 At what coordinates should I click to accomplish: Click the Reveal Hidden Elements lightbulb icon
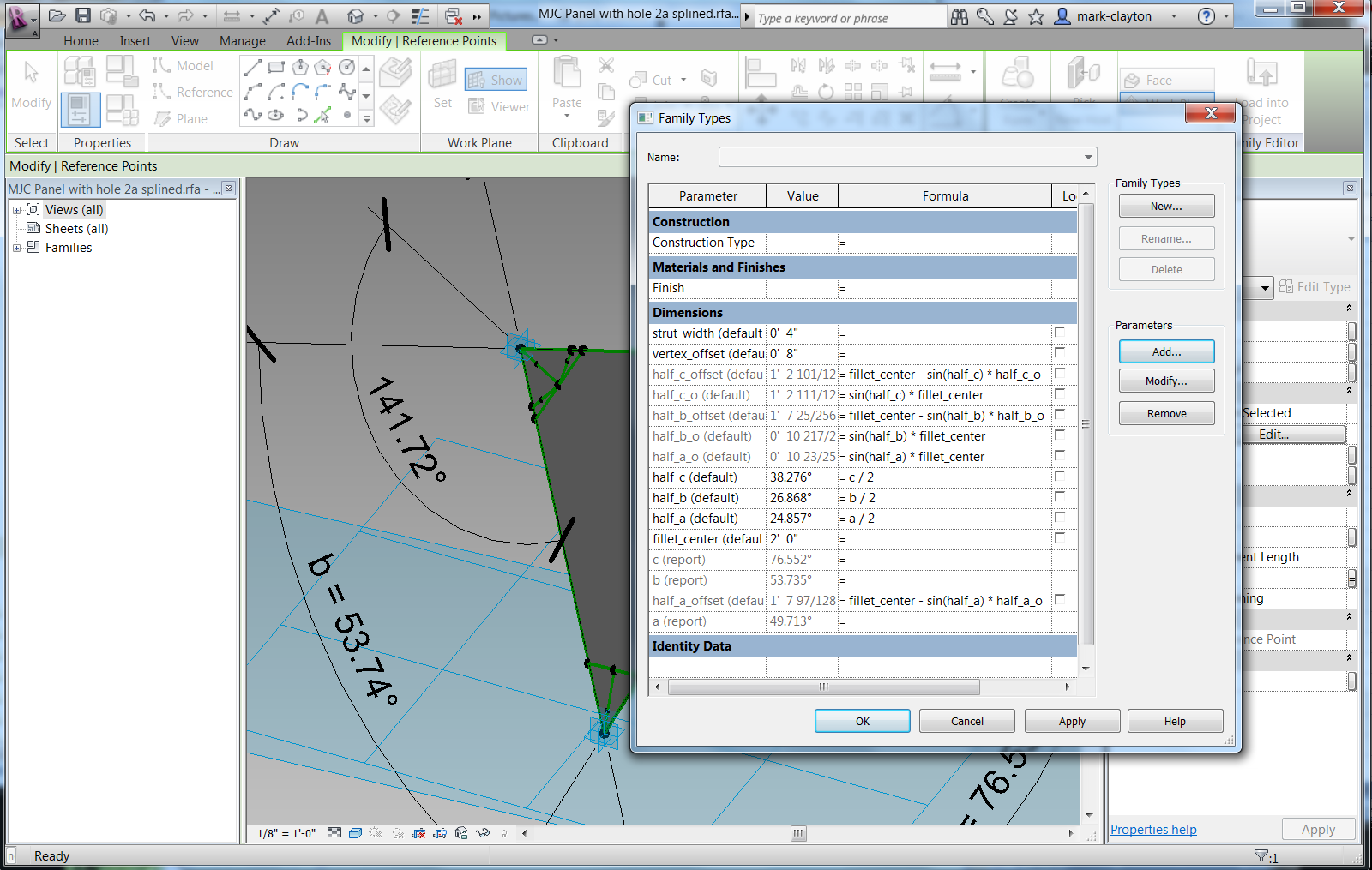[x=504, y=833]
